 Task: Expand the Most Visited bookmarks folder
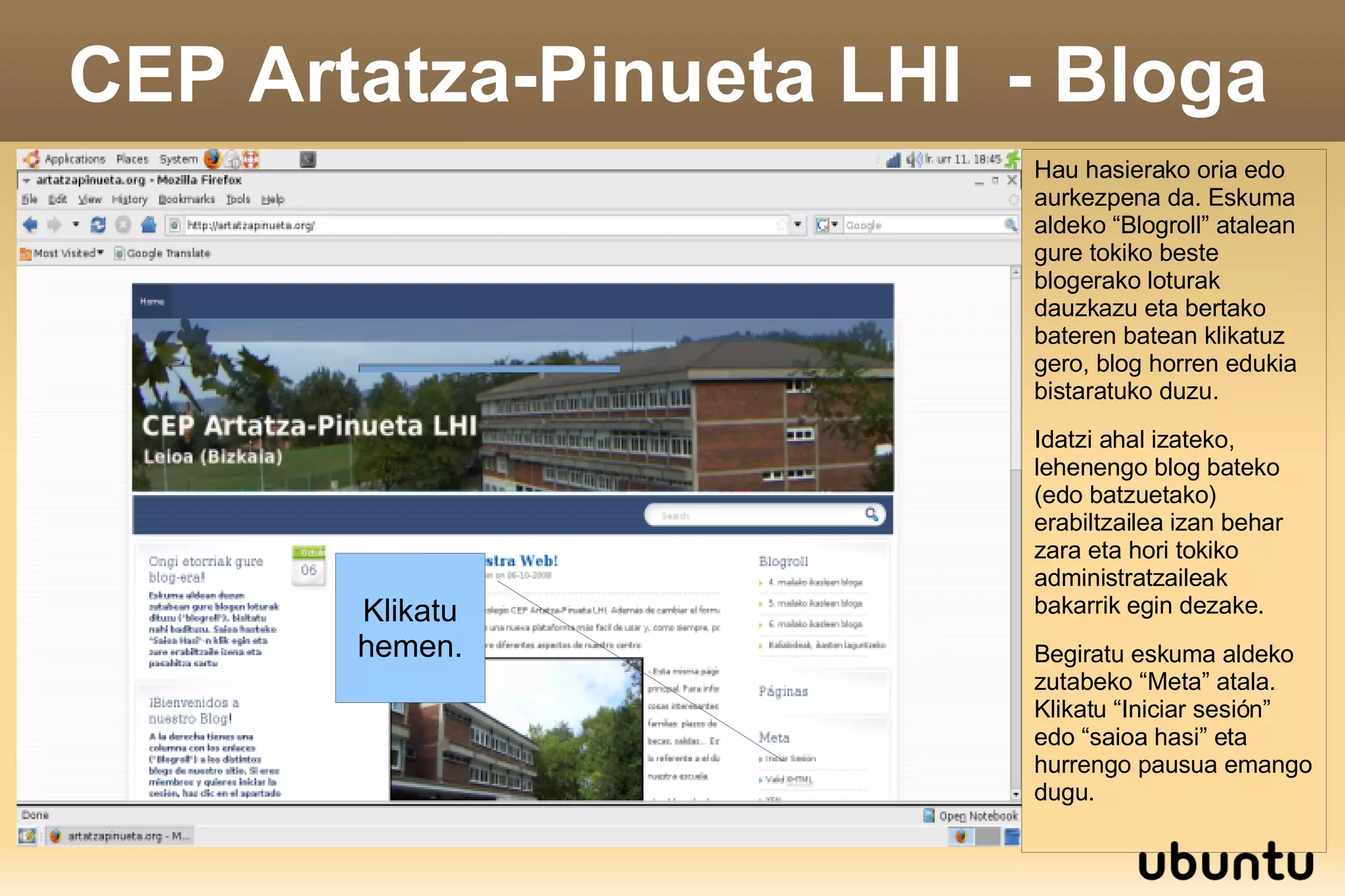pos(63,253)
